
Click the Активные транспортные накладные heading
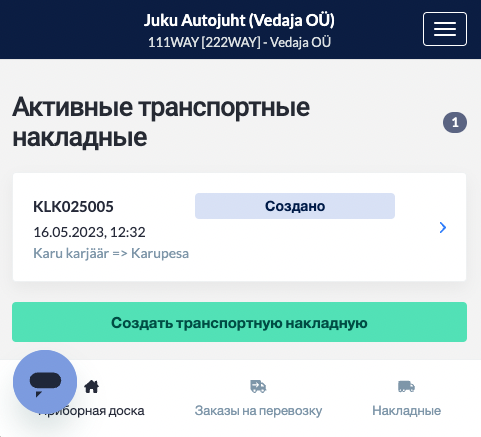click(161, 122)
